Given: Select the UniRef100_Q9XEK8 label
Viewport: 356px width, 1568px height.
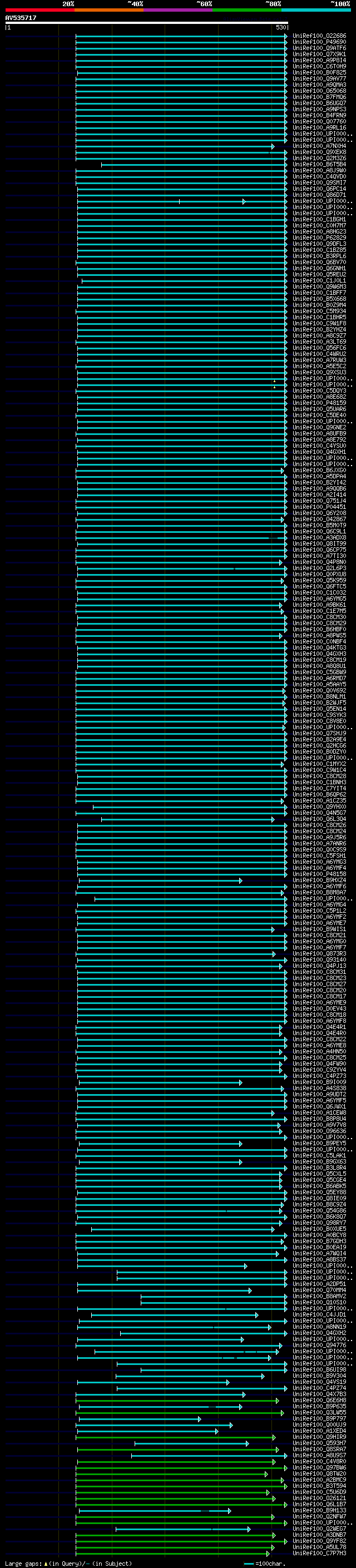Looking at the screenshot, I should (x=319, y=152).
